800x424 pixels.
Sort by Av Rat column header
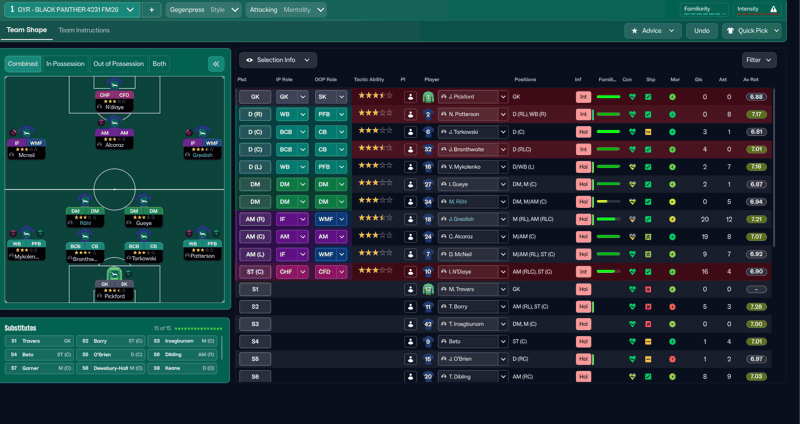pyautogui.click(x=751, y=80)
